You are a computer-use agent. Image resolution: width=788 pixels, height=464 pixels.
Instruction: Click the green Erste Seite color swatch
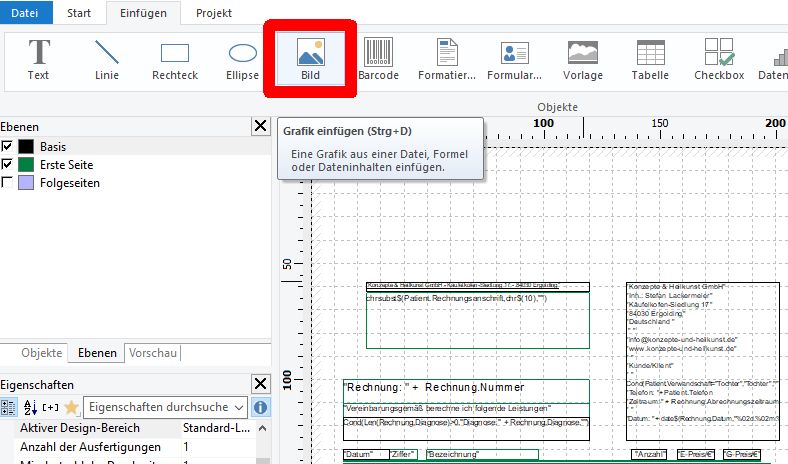(27, 165)
